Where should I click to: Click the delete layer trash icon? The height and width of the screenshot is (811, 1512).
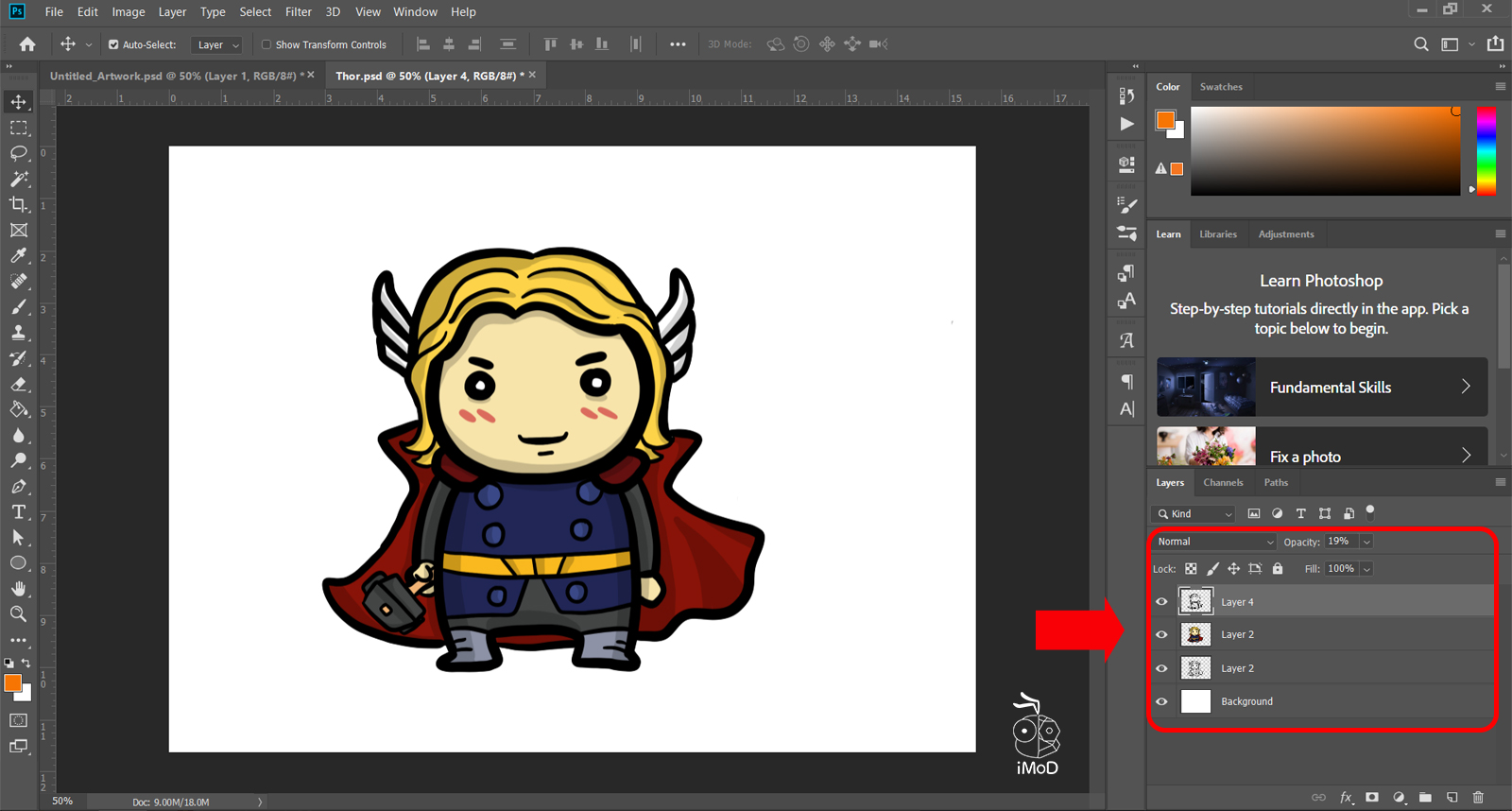coord(1478,797)
